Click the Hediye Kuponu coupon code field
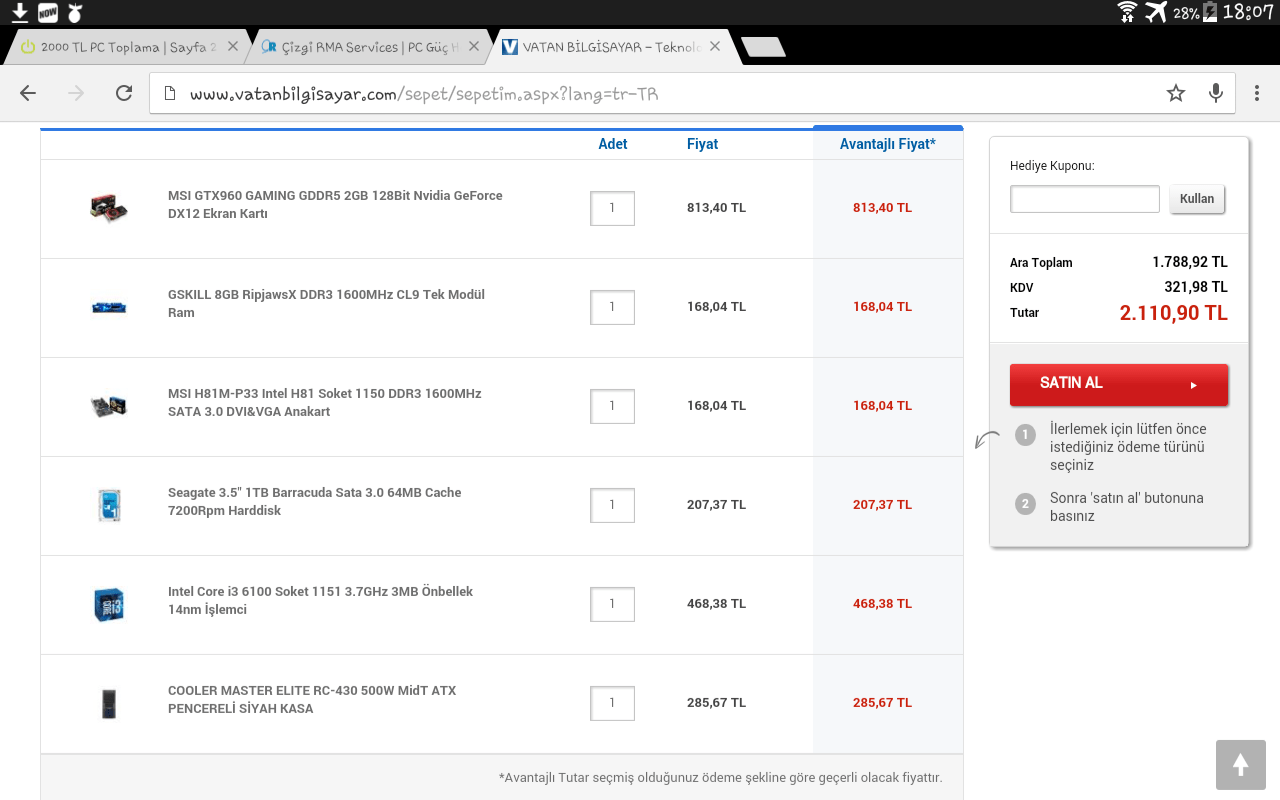This screenshot has width=1280, height=800. coord(1085,198)
